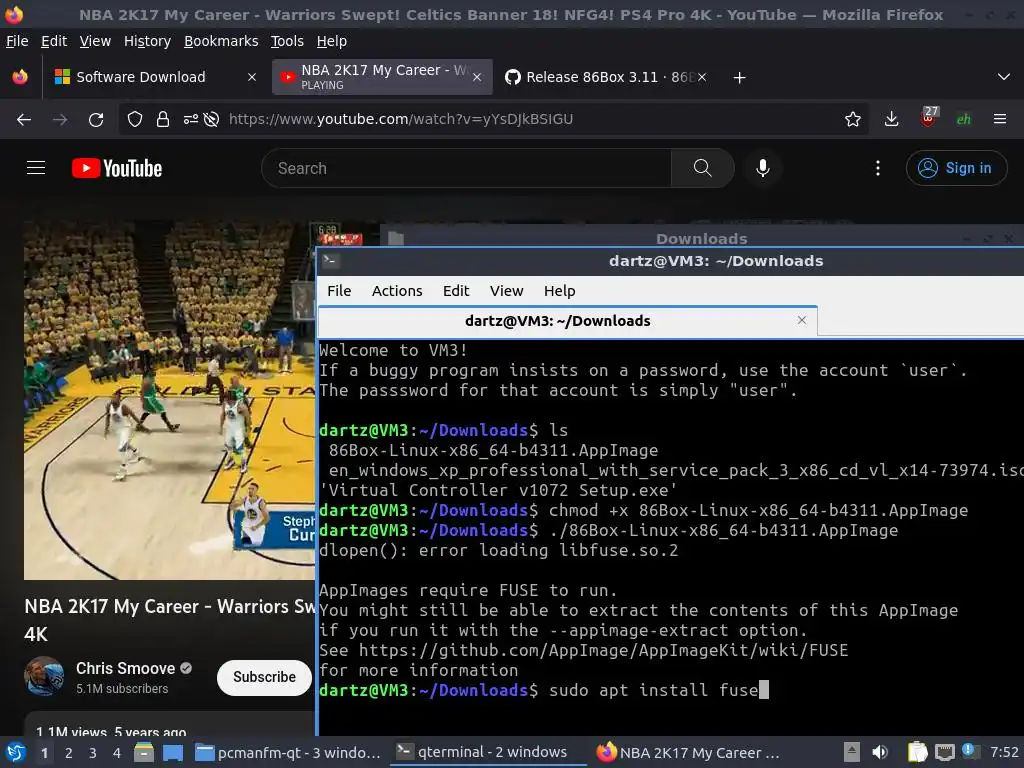Go back one page
Image resolution: width=1024 pixels, height=768 pixels.
[x=24, y=120]
